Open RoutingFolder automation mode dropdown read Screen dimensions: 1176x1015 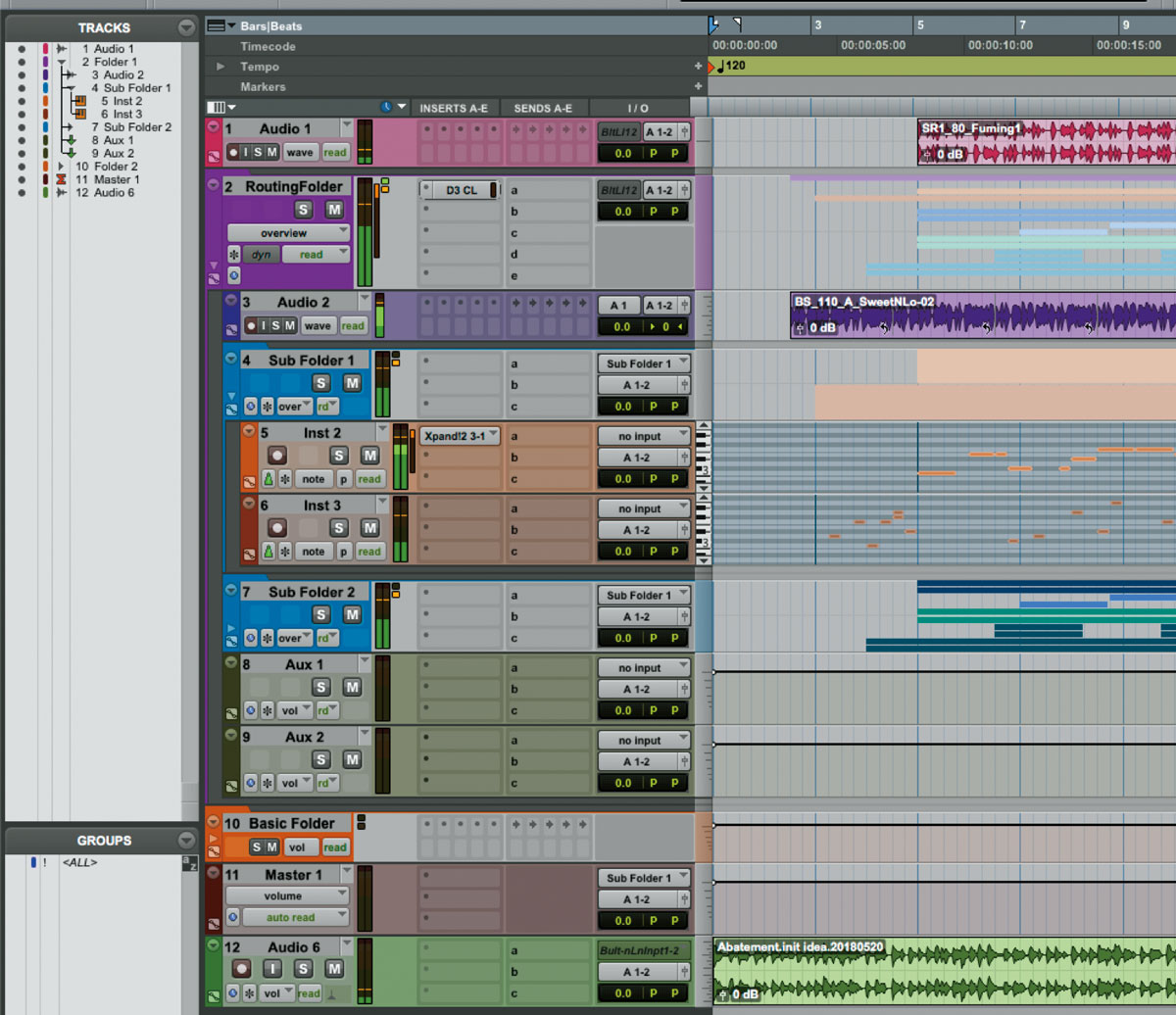click(317, 255)
